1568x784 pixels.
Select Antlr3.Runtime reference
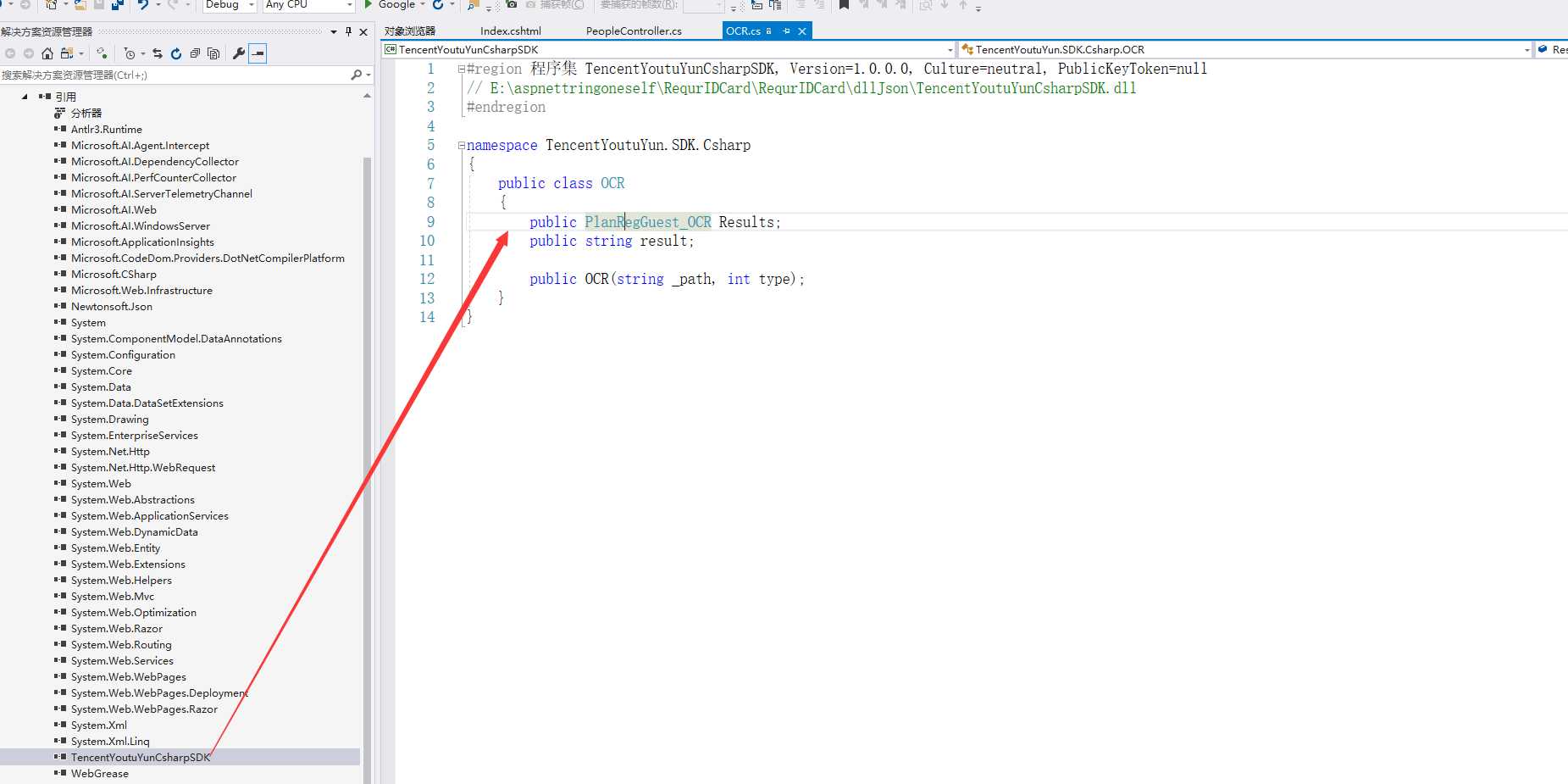(107, 130)
